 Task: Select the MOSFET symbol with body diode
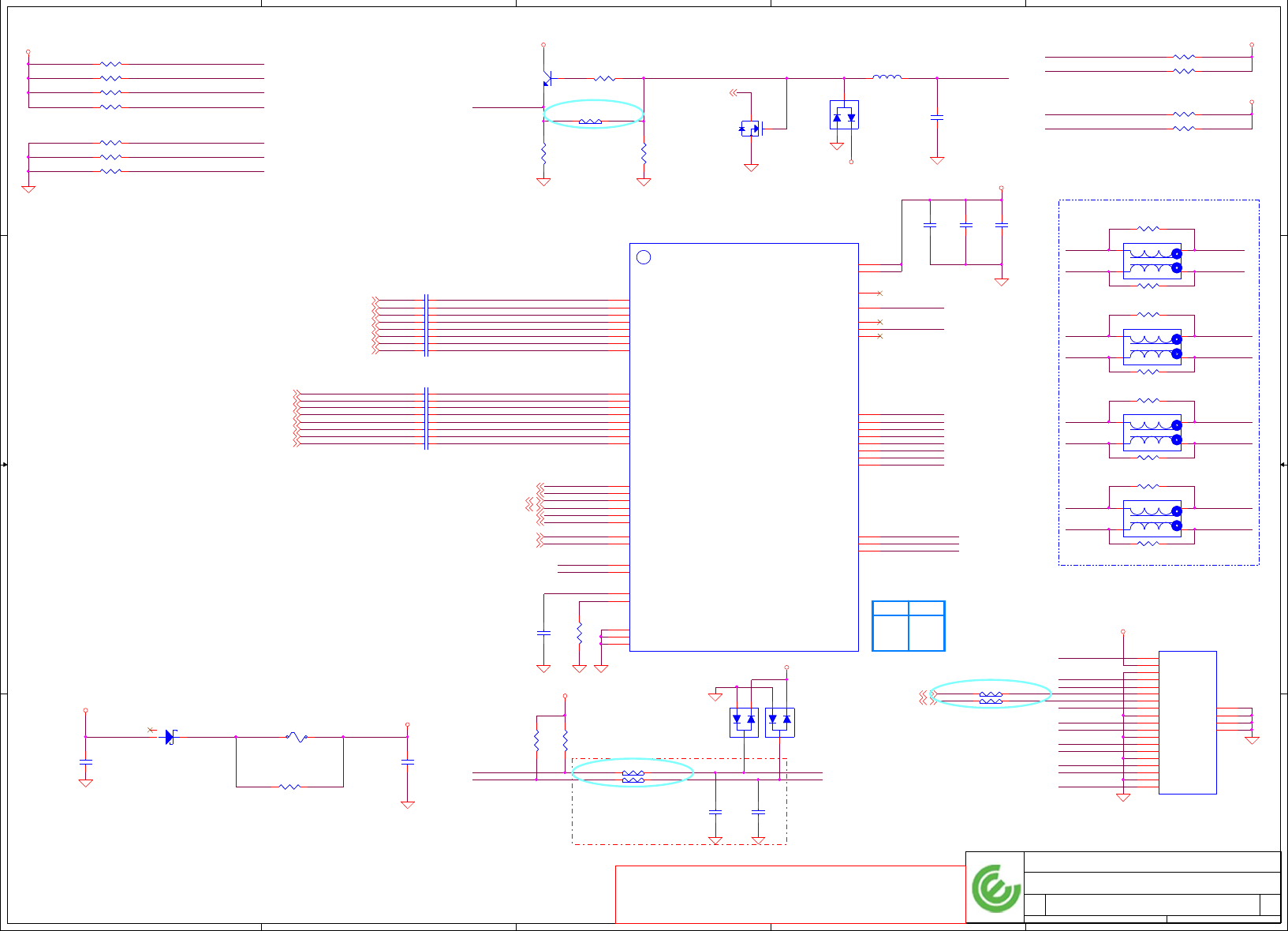[x=751, y=128]
